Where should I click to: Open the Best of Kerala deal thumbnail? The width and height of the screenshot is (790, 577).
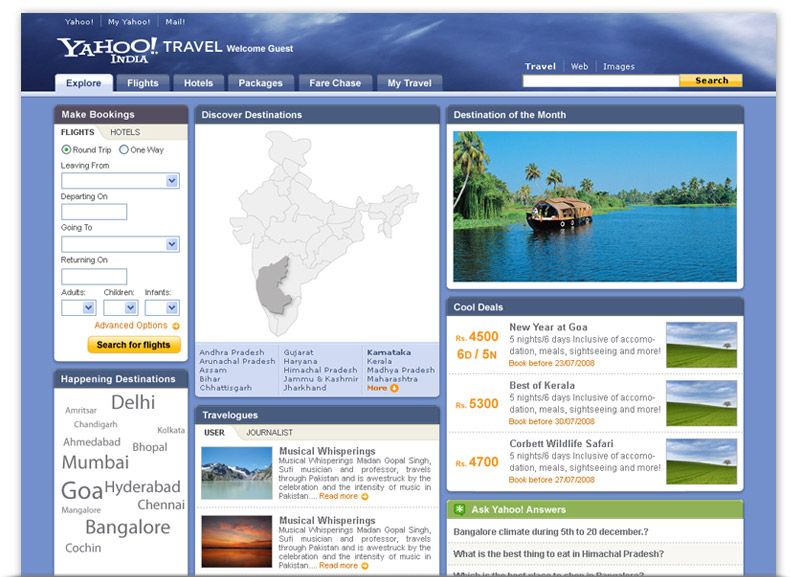pos(701,403)
